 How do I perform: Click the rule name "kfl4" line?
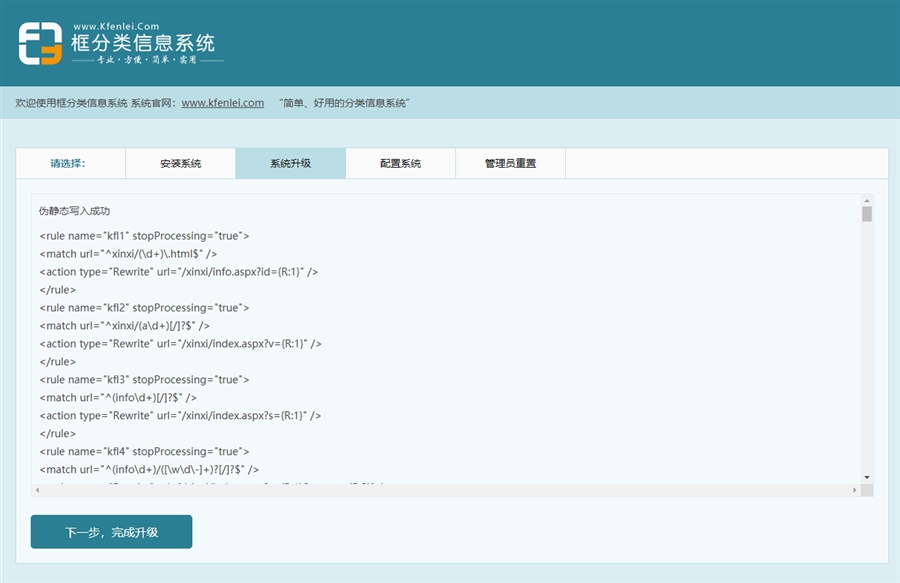click(144, 452)
